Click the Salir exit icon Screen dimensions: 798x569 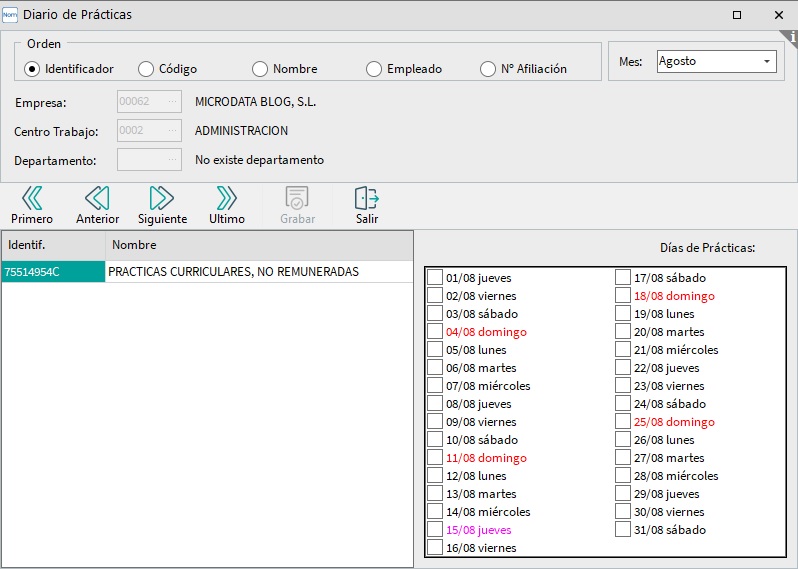tap(367, 198)
